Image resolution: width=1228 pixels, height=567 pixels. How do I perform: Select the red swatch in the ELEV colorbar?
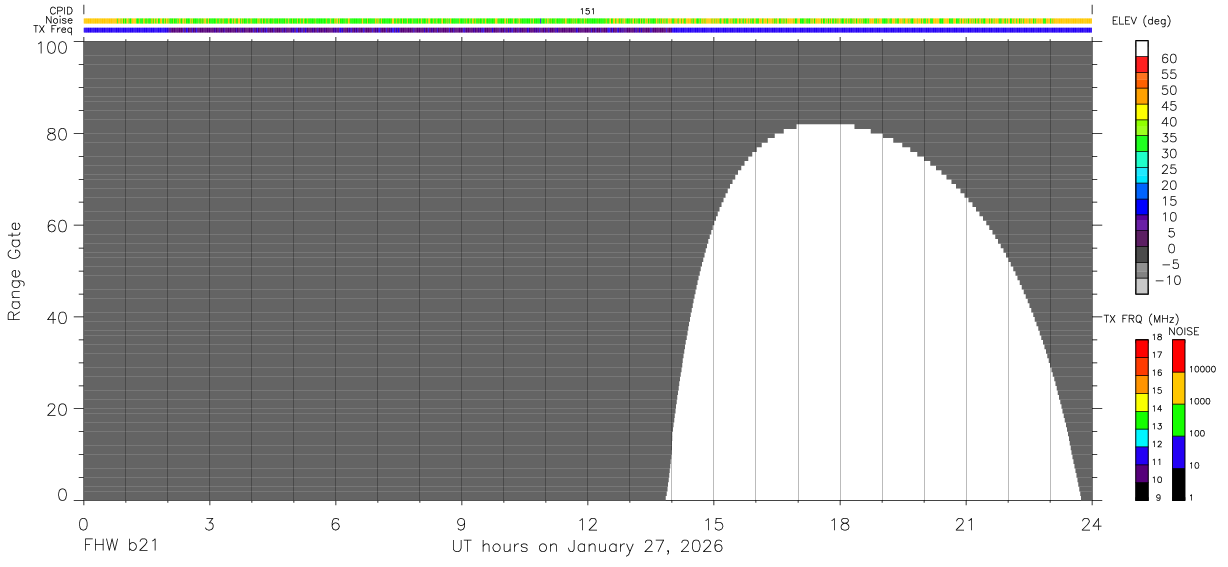coord(1142,64)
